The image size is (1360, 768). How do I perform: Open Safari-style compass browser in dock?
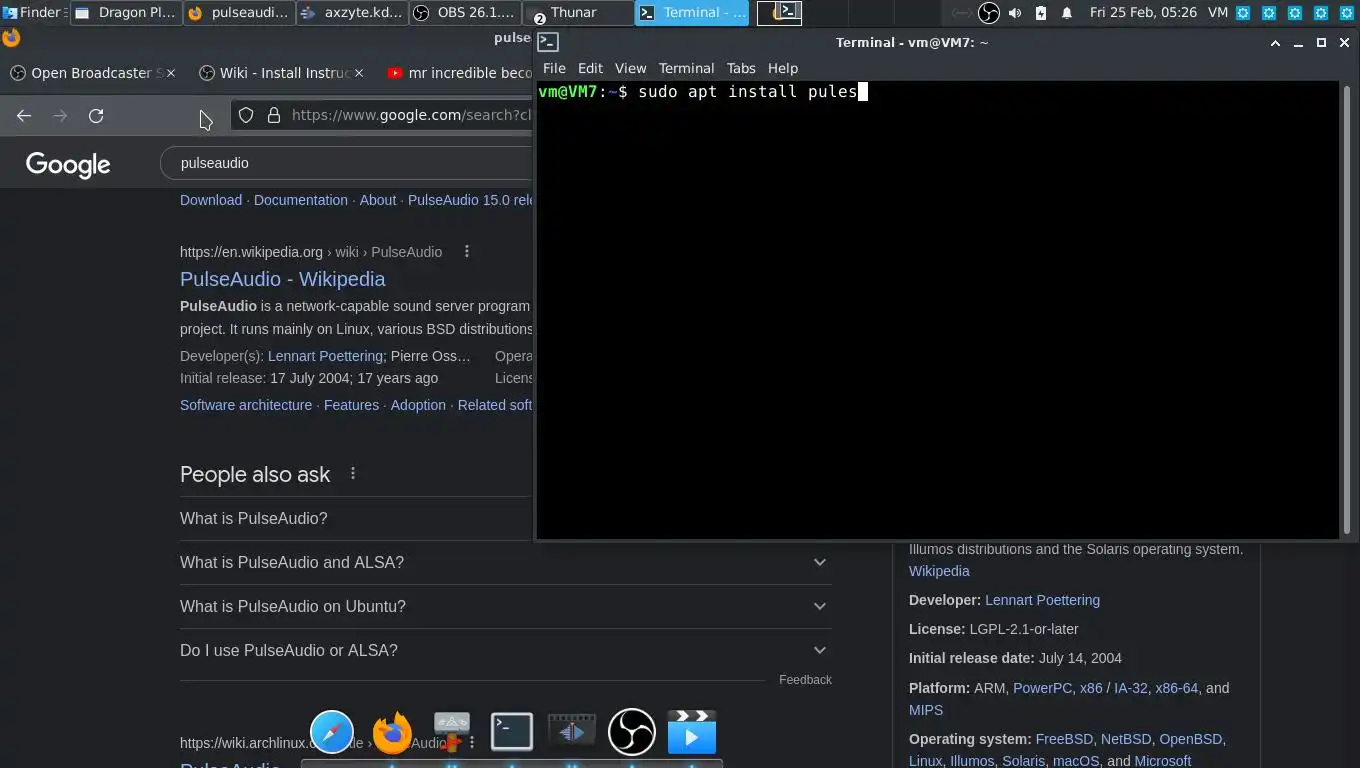point(332,732)
